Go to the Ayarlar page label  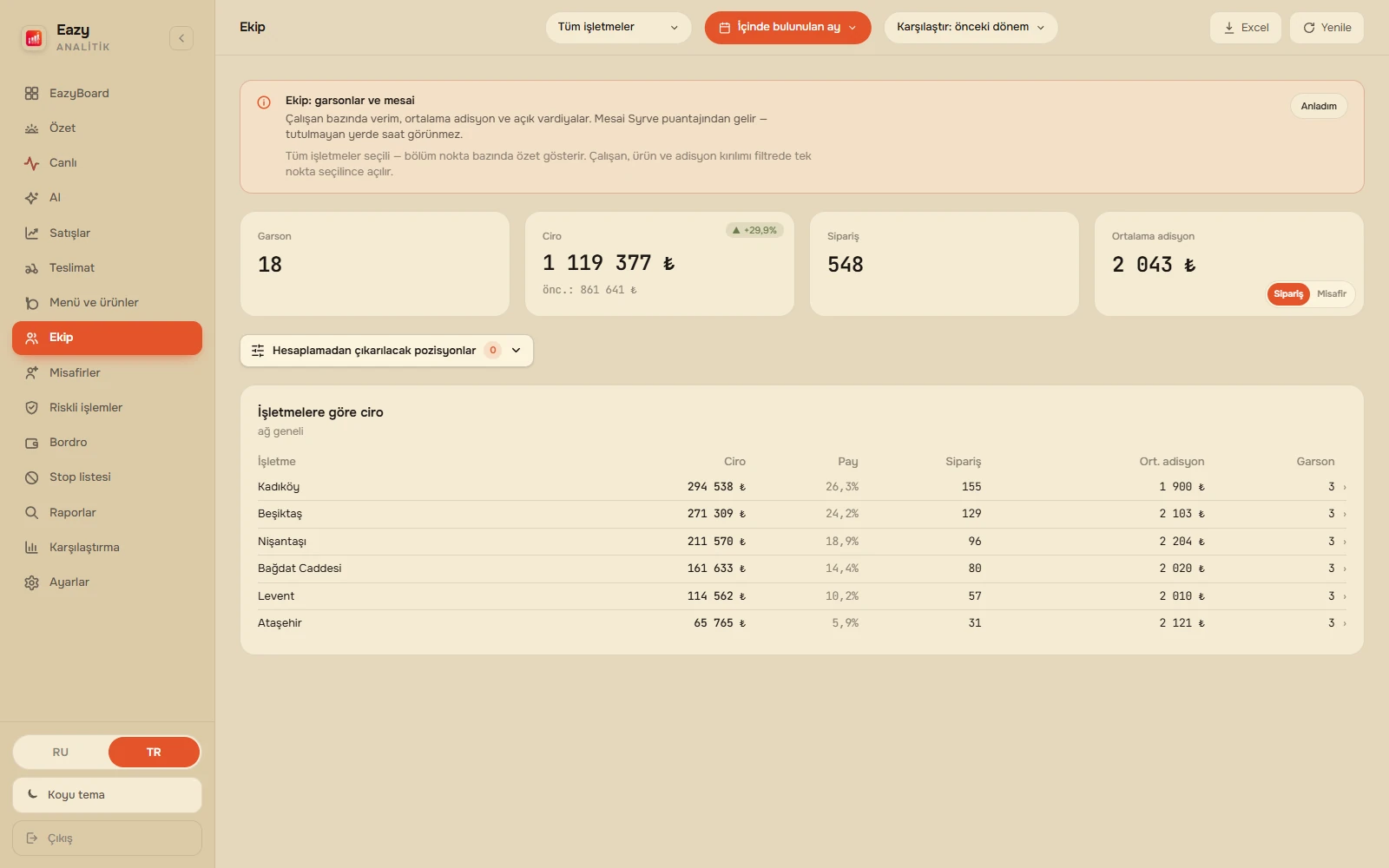tap(69, 582)
